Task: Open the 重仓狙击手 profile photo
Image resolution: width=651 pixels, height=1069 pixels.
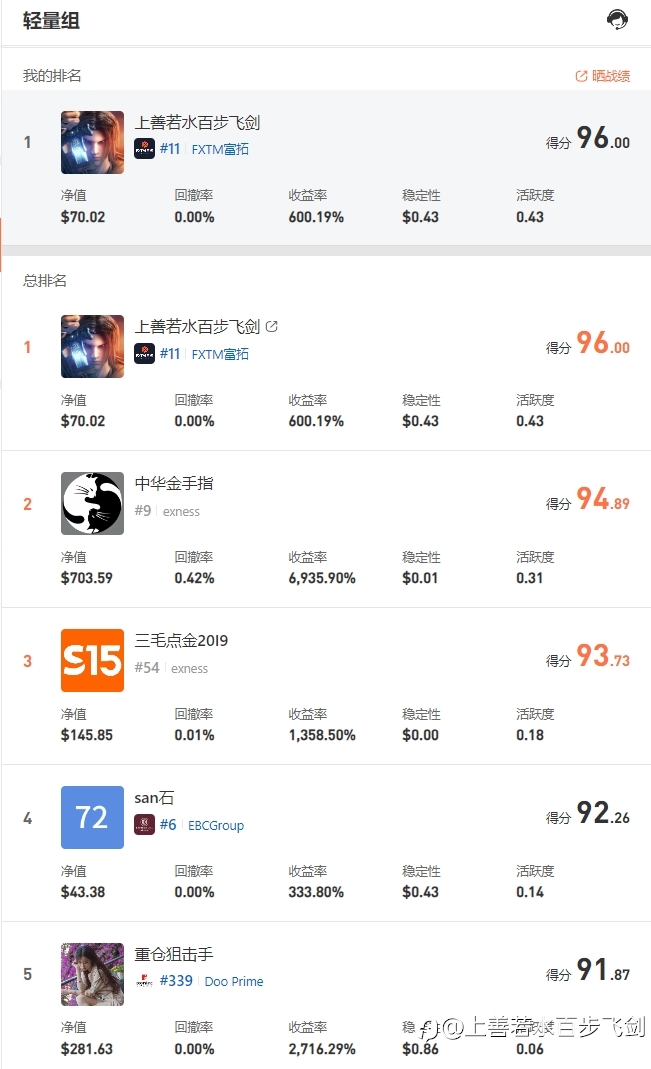Action: pyautogui.click(x=93, y=974)
